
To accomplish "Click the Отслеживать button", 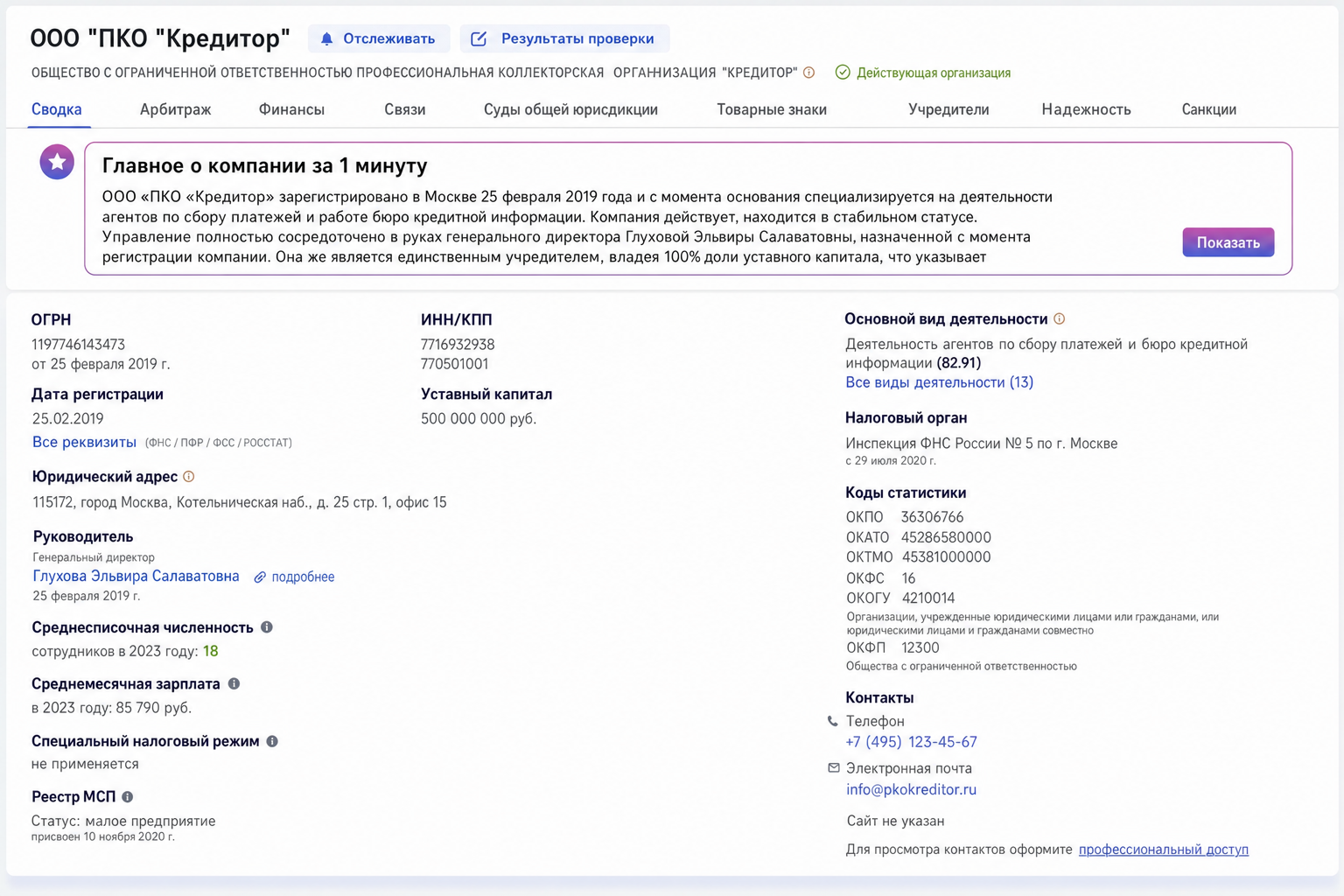I will [x=379, y=38].
